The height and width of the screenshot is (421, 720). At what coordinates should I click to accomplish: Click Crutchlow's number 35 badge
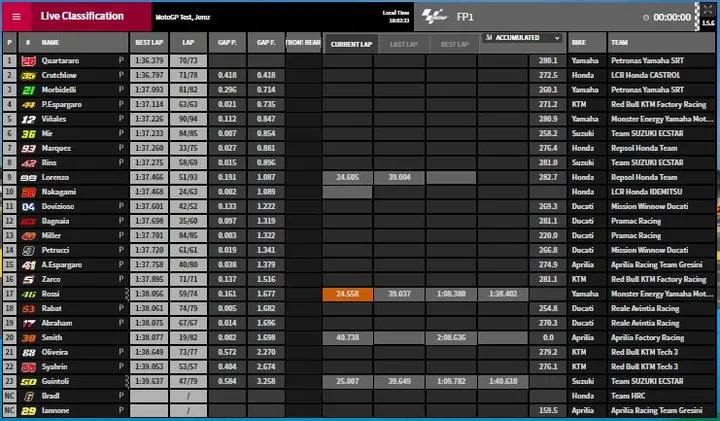click(x=28, y=75)
